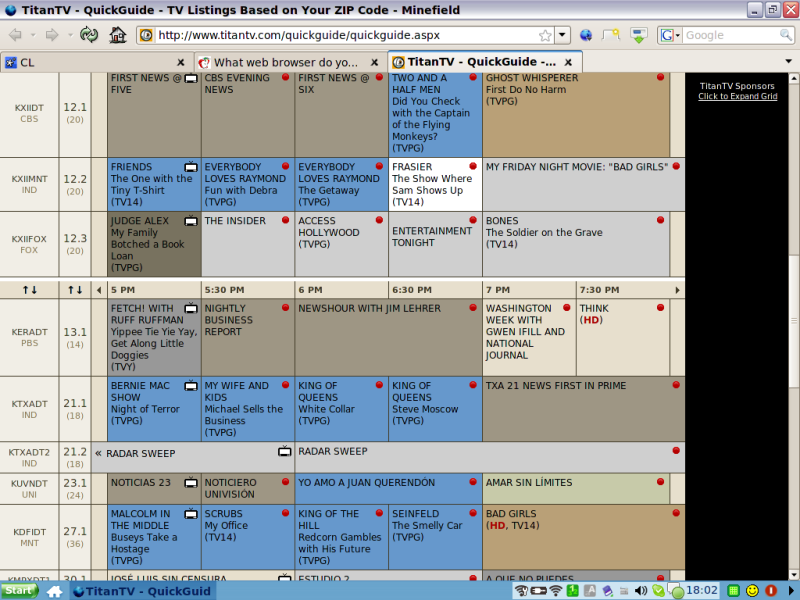Viewport: 800px width, 600px height.
Task: Toggle record dot on Bones
Action: [661, 220]
